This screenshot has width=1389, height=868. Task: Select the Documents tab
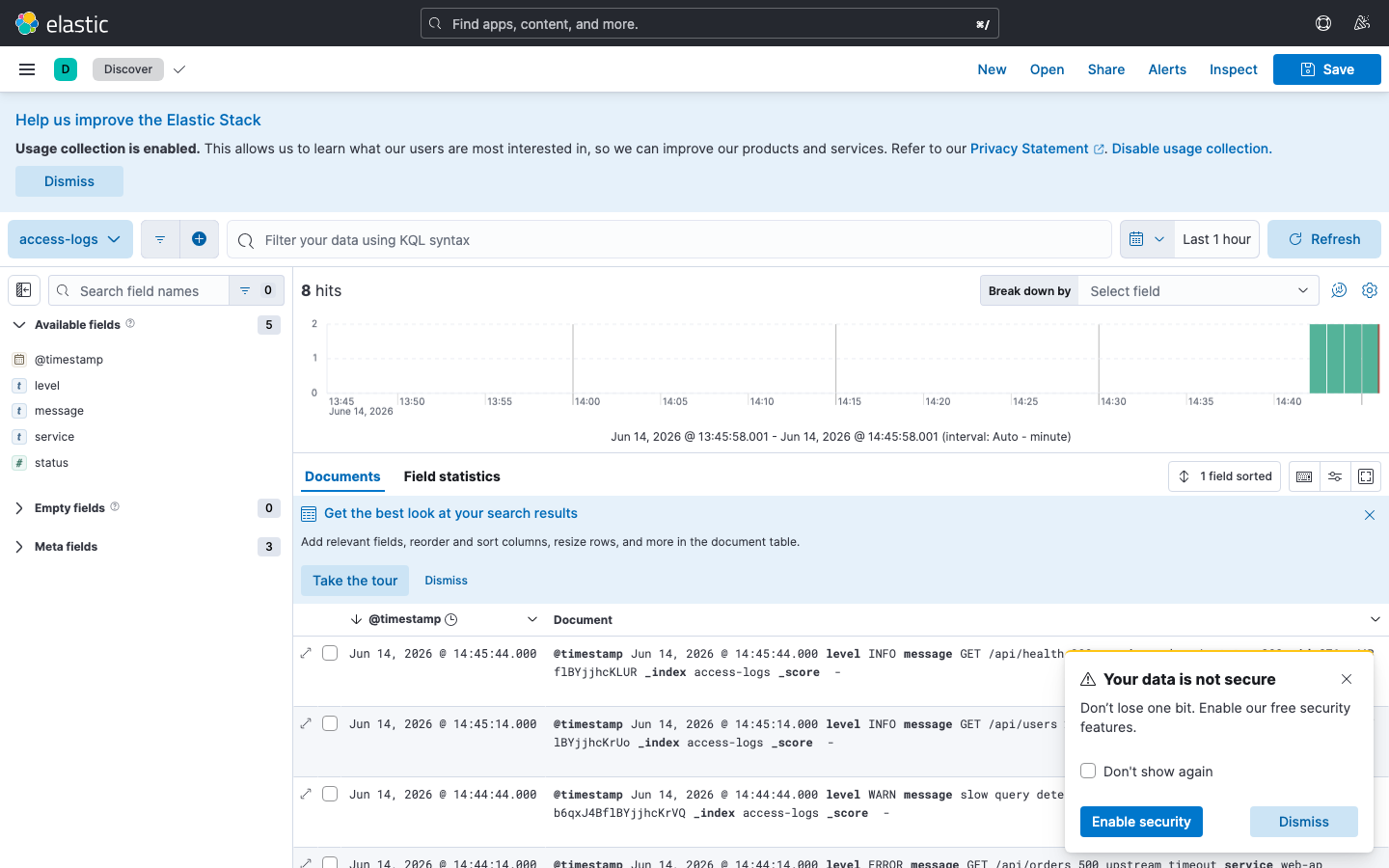click(x=342, y=476)
